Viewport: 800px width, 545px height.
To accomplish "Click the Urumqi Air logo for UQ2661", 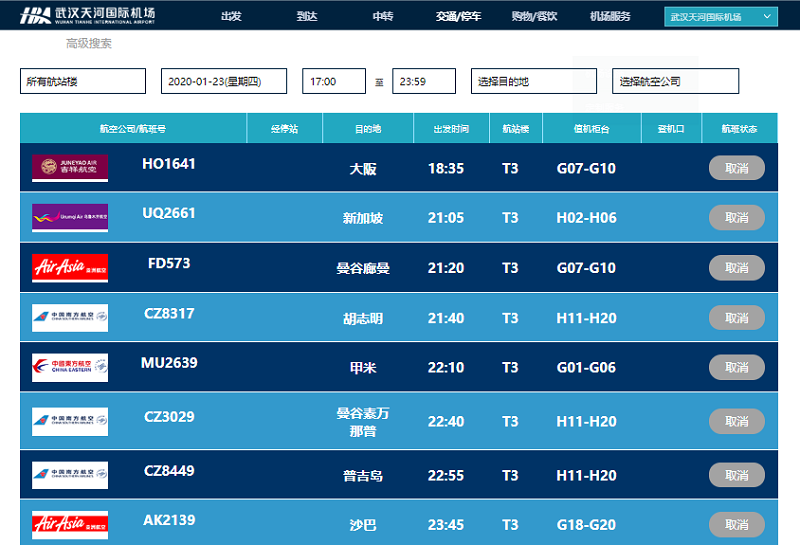I will pos(70,217).
